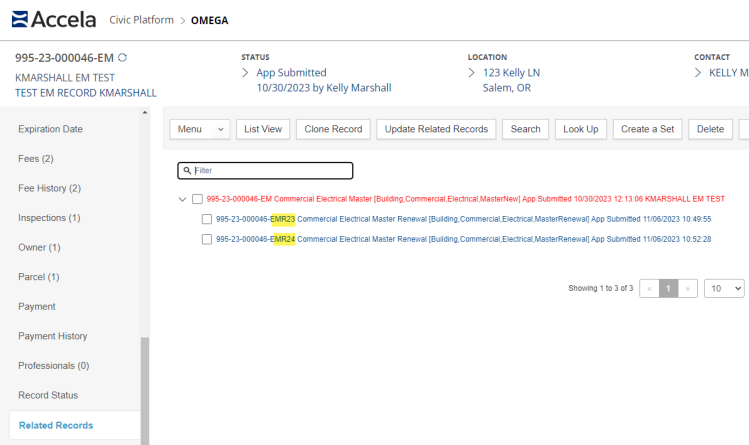
Task: Click the contact chevron icon near KELLY
Action: pyautogui.click(x=698, y=73)
